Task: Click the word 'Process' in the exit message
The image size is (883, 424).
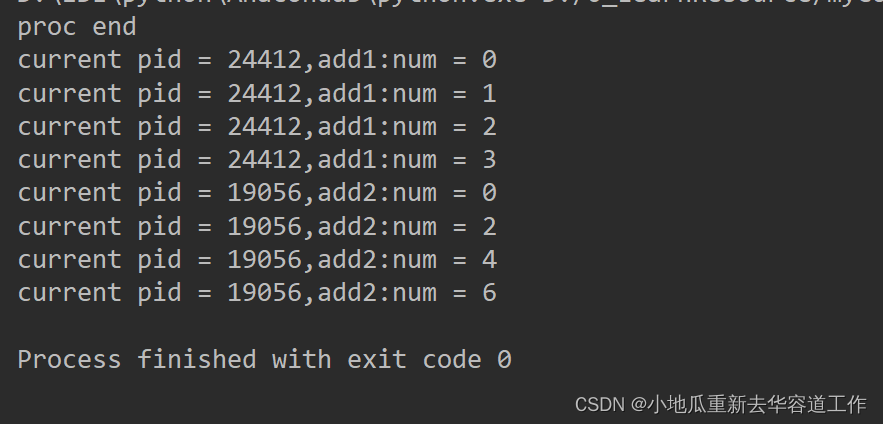Action: tap(69, 359)
